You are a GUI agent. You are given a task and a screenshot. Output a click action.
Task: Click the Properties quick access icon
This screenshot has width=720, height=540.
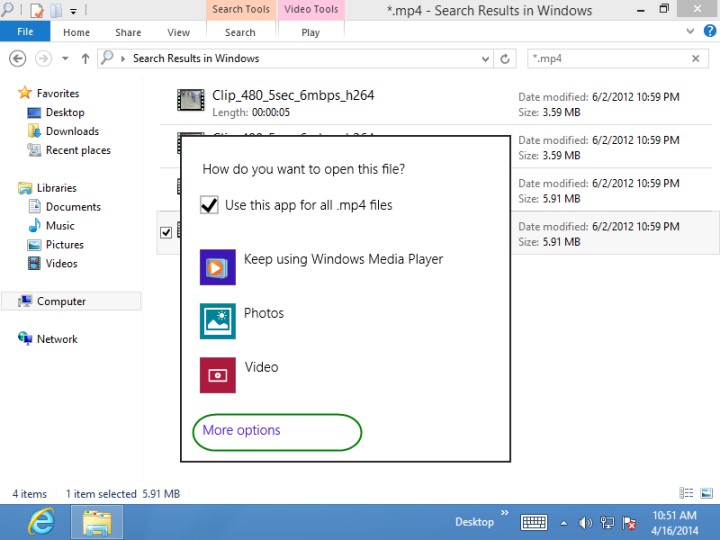point(36,10)
